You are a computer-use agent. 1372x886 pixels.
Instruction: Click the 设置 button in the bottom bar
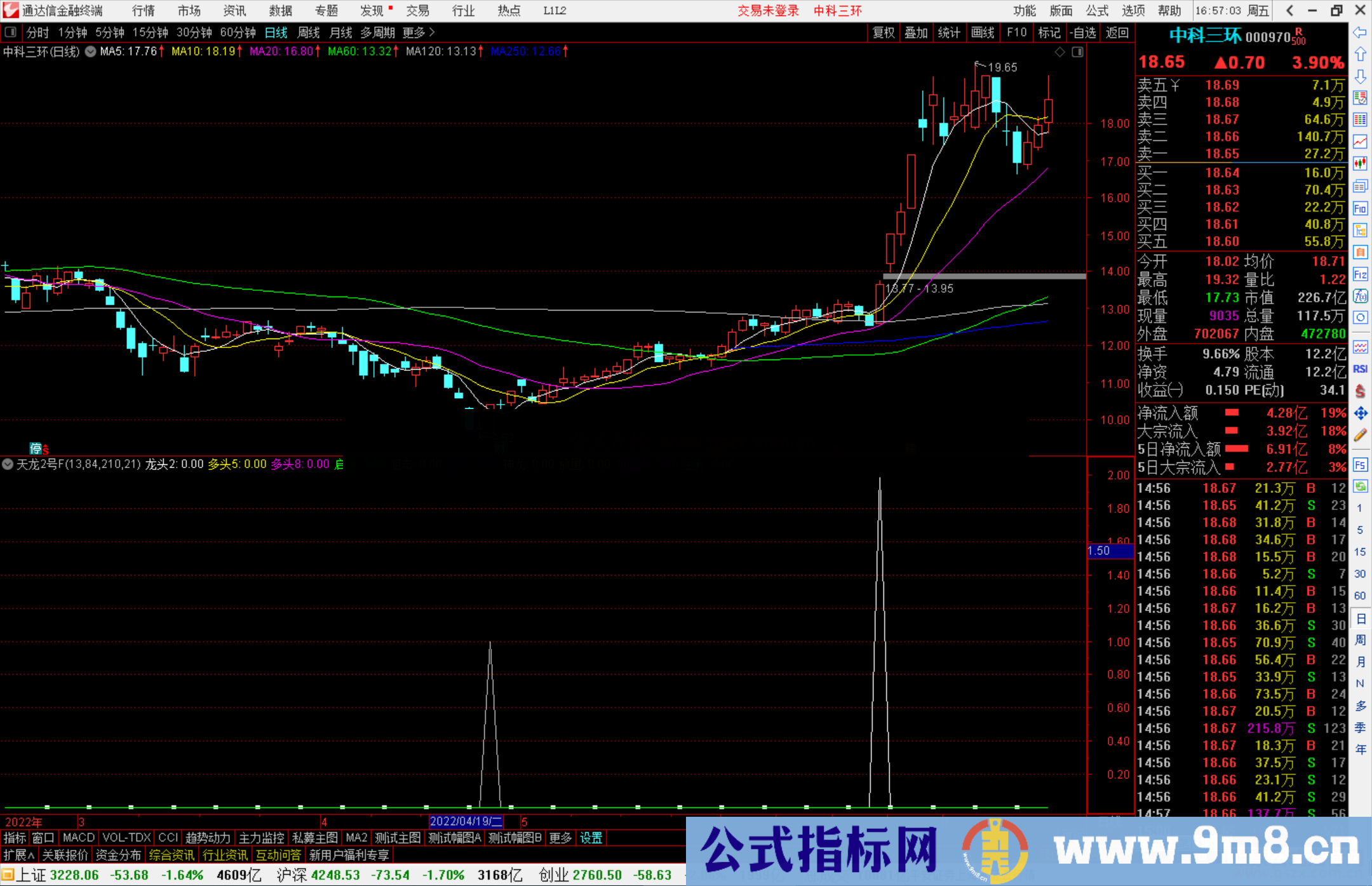[x=591, y=838]
